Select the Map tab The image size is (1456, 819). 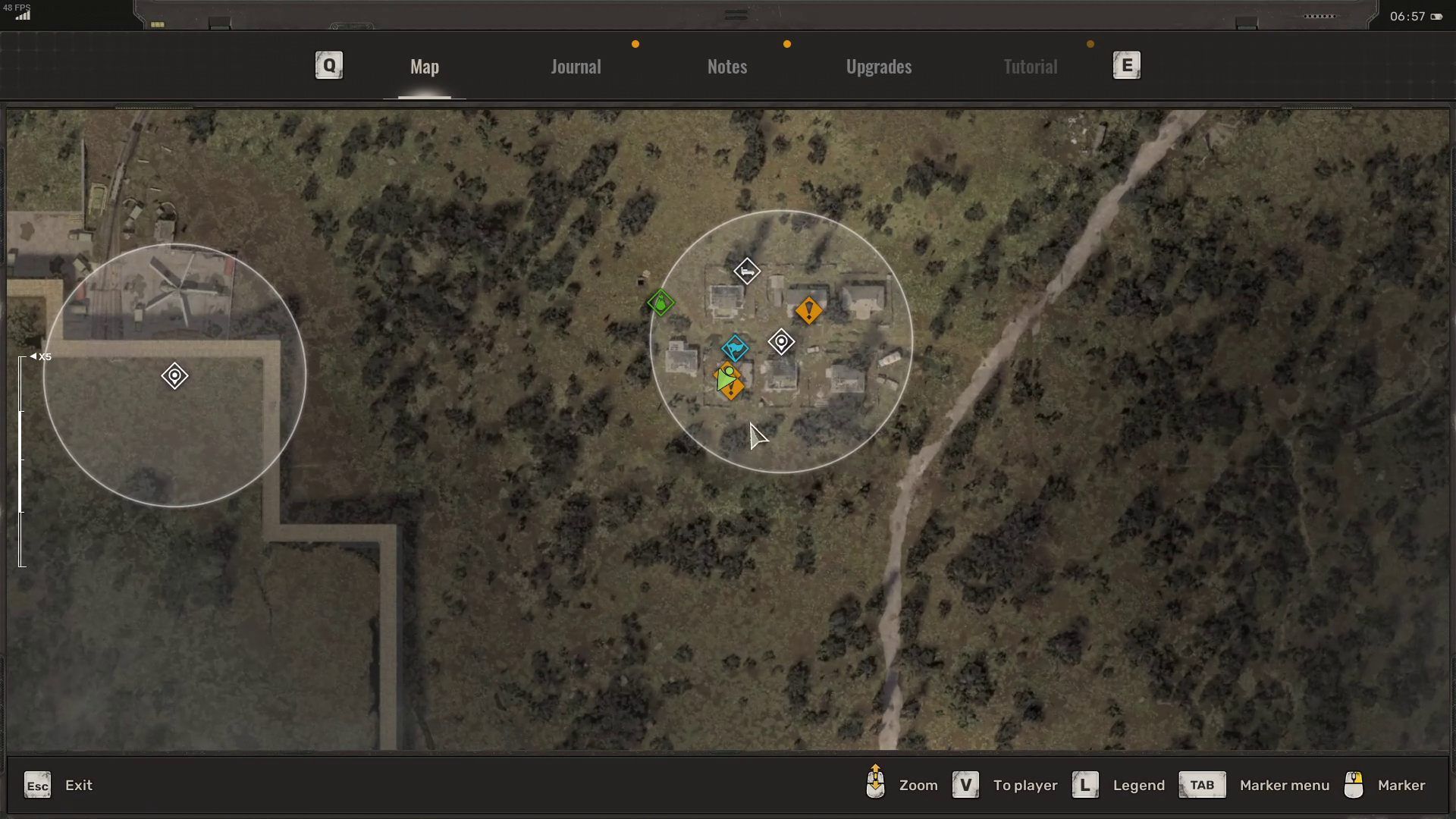[425, 67]
